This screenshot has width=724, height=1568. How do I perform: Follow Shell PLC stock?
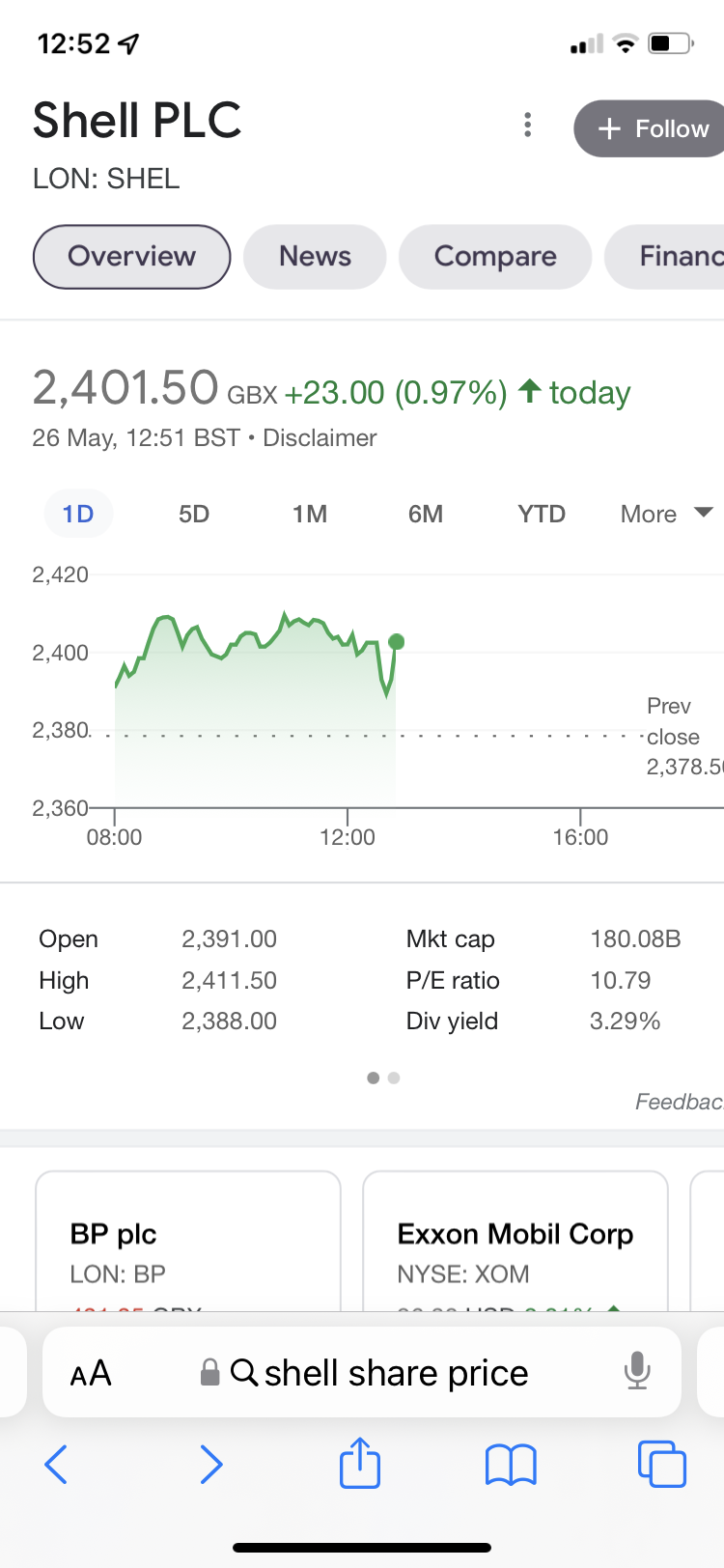tap(653, 128)
